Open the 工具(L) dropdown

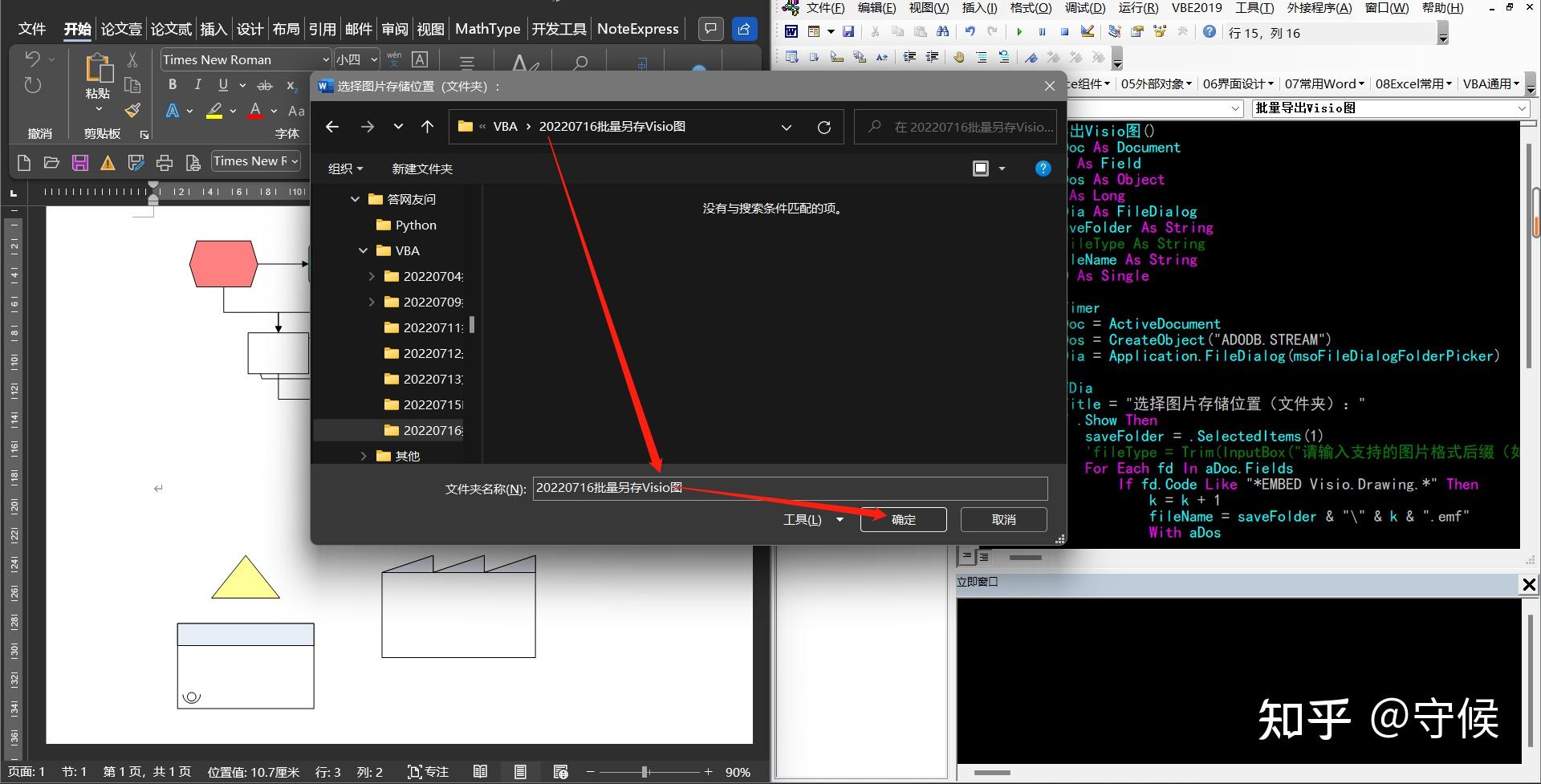coord(813,520)
